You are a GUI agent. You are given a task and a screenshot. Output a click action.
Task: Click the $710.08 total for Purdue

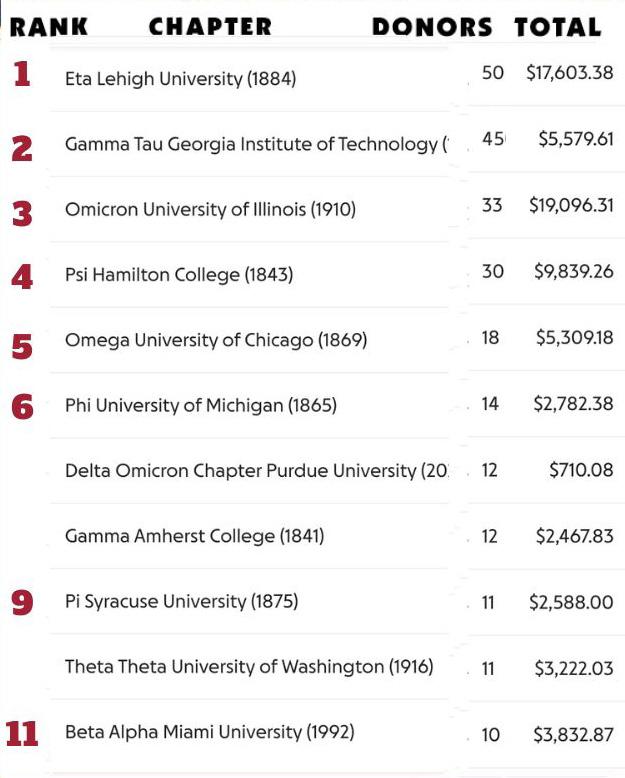pos(581,470)
